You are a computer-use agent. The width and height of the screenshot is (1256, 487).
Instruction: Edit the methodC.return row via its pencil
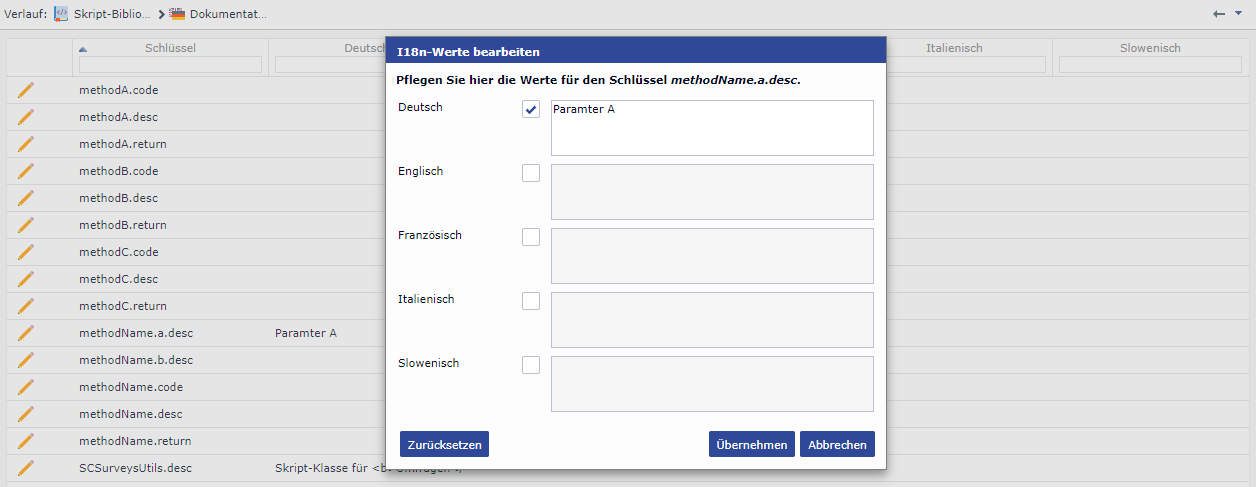[26, 306]
